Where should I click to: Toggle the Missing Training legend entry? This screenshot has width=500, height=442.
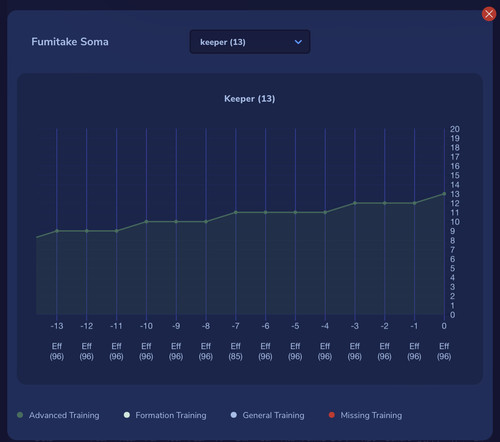point(365,415)
